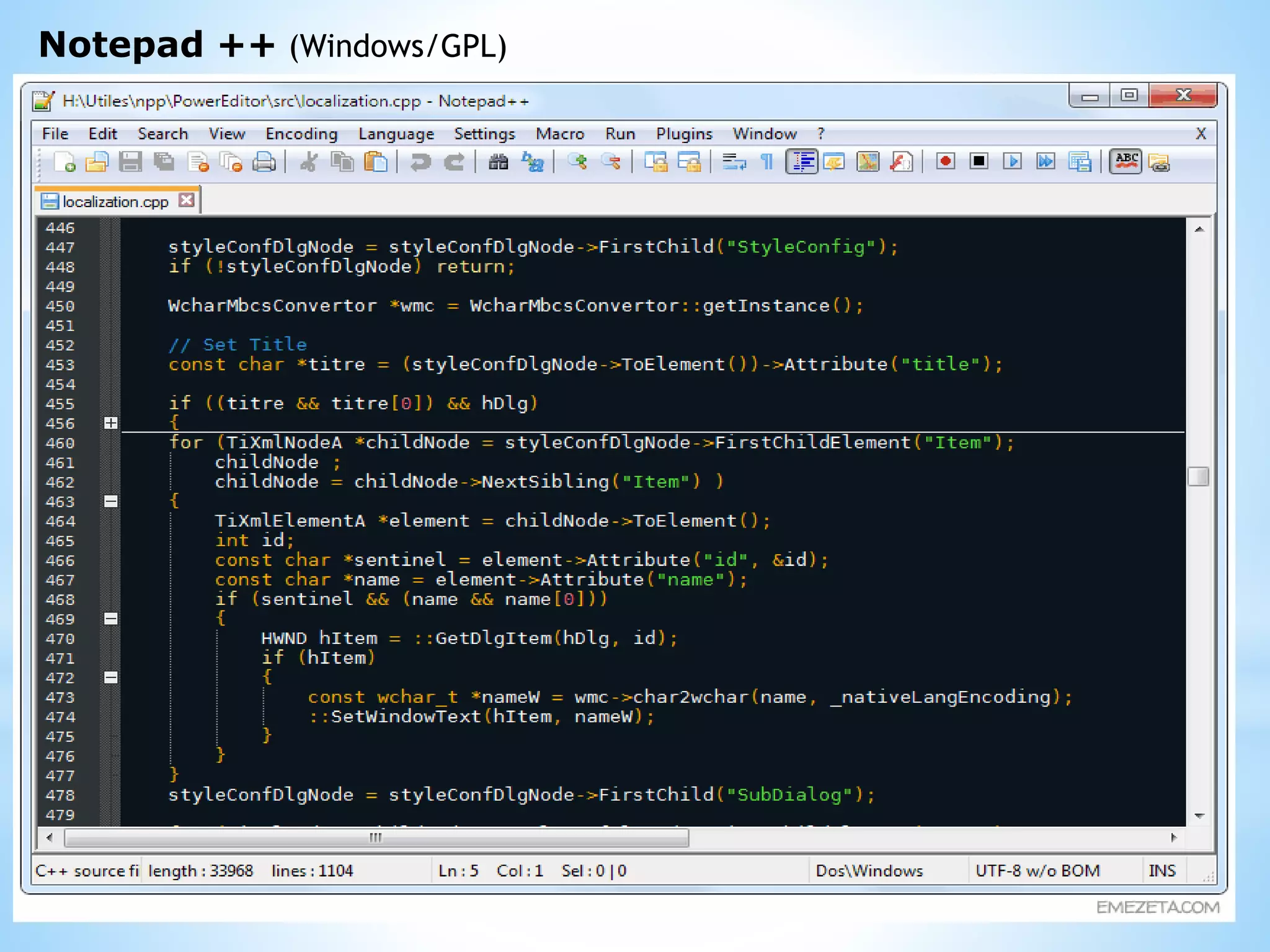1270x952 pixels.
Task: Open the Settings menu
Action: (x=484, y=134)
